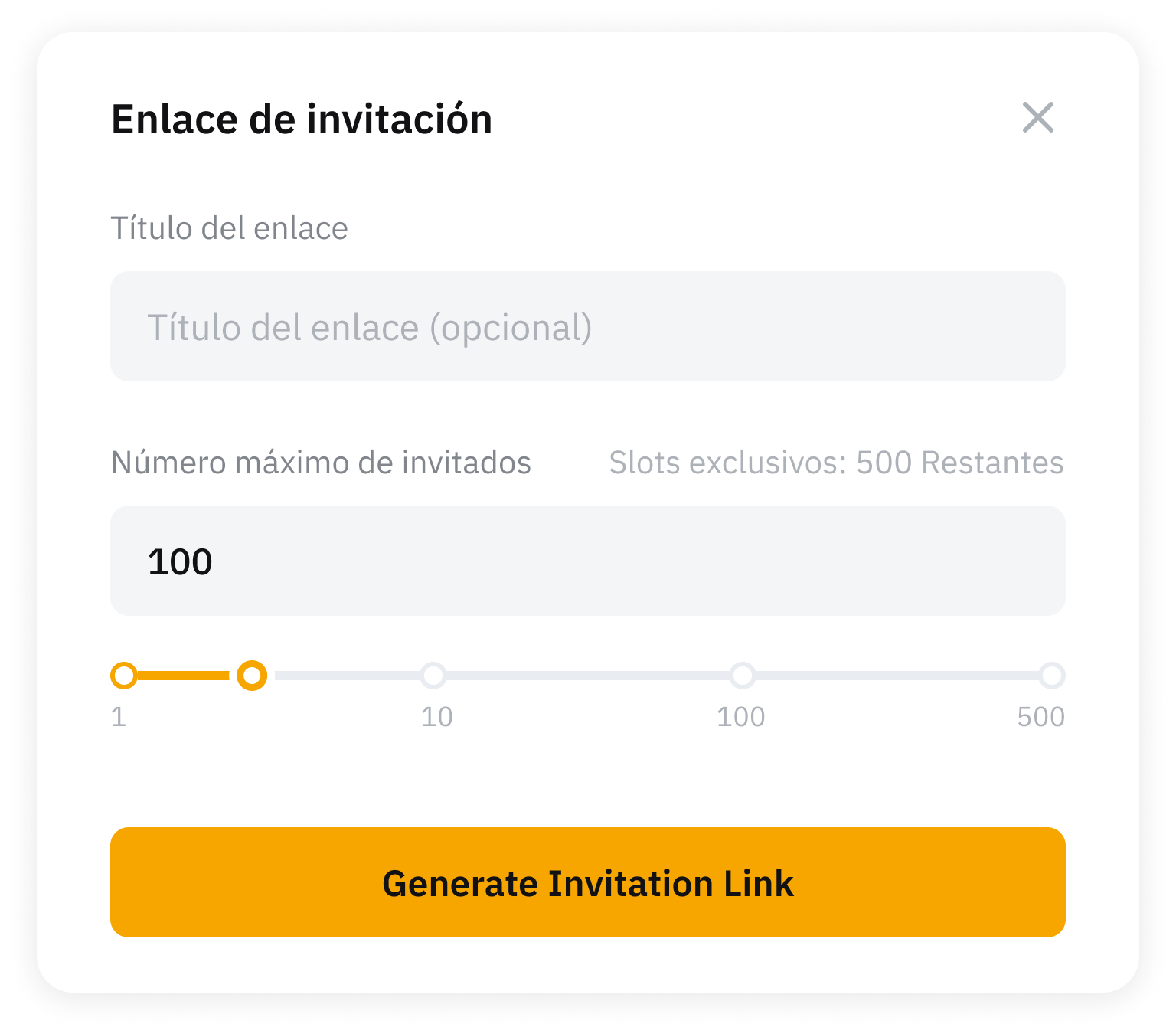
Task: Set slider to the 10 stop
Action: point(433,676)
